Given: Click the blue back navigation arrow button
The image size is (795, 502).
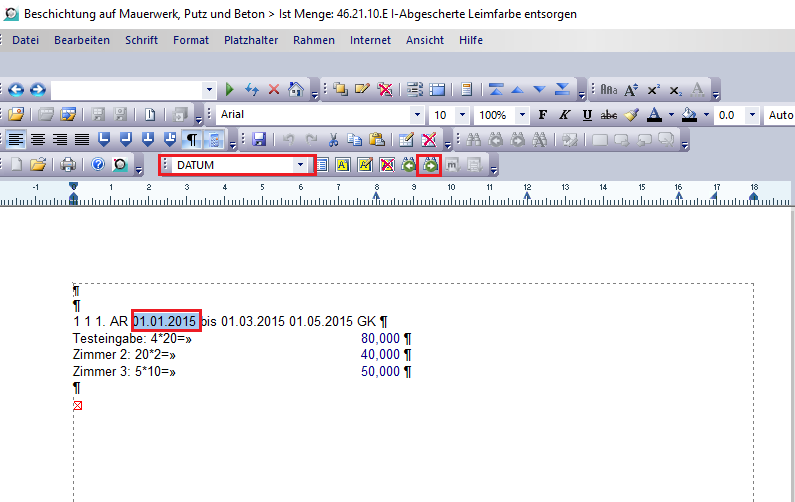Looking at the screenshot, I should [17, 89].
